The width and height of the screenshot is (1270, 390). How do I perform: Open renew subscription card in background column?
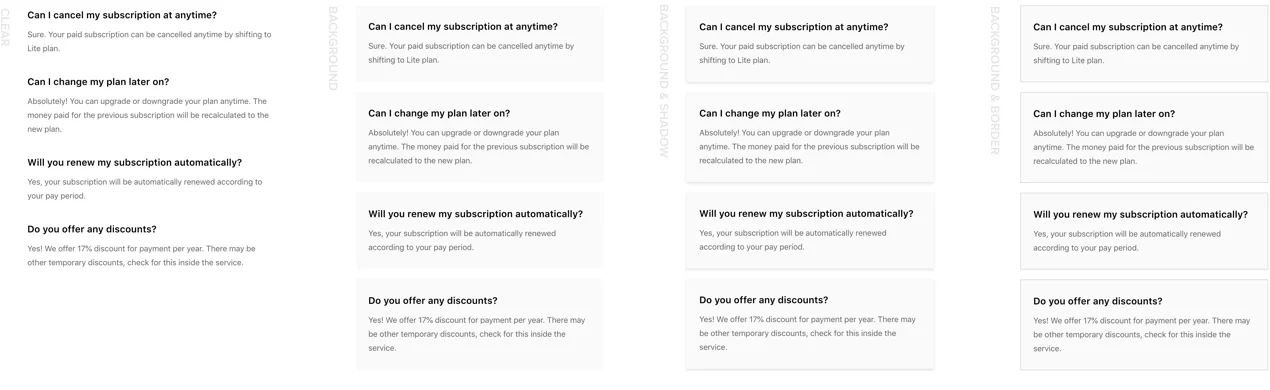point(480,231)
